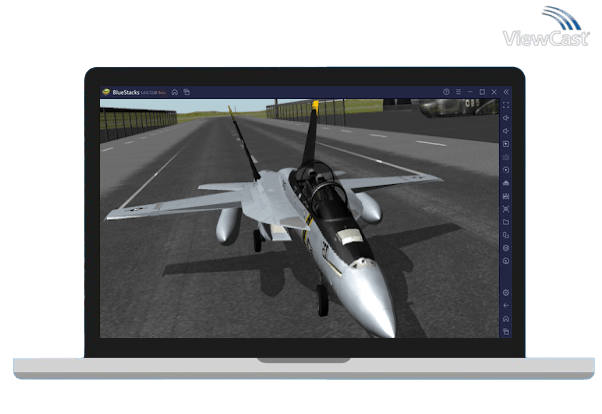Open recent apps icon at sidebar bottom
The image size is (602, 414).
pyautogui.click(x=506, y=331)
